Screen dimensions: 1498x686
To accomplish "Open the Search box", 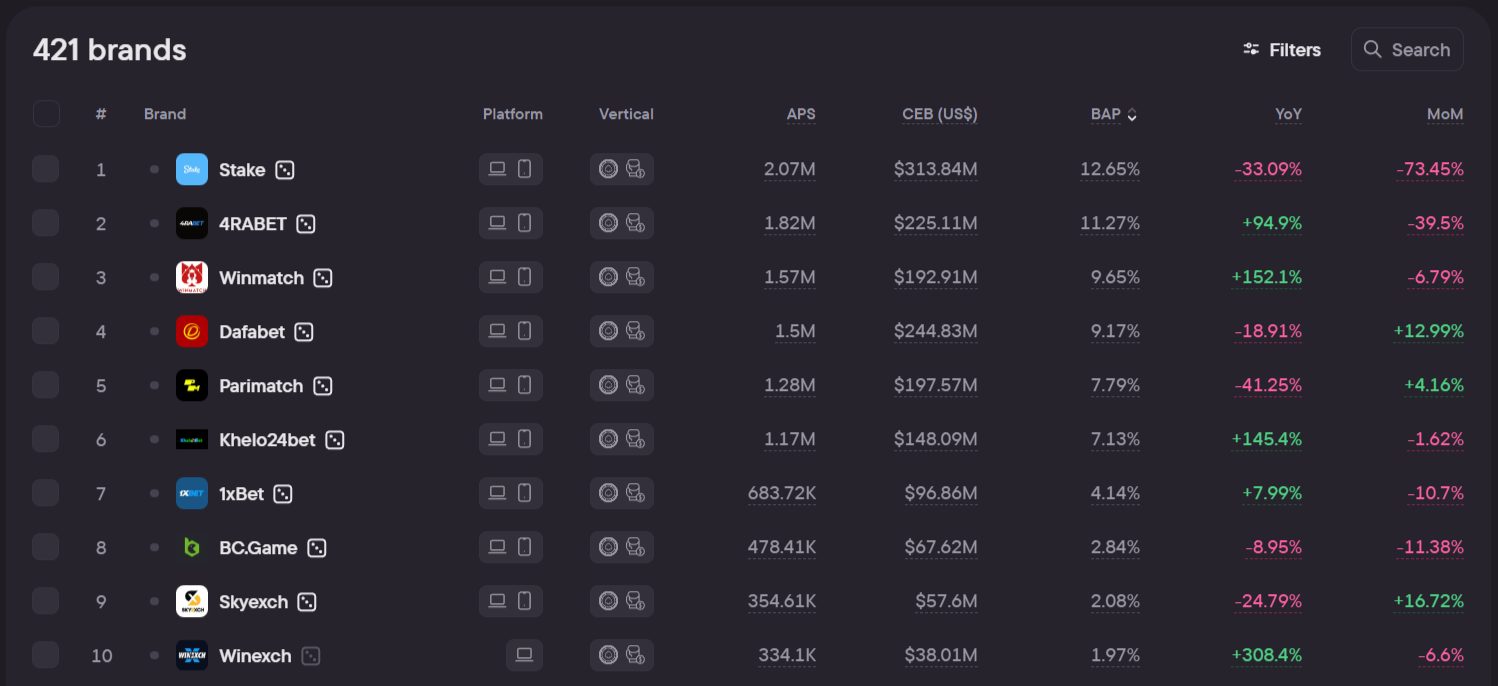I will click(1407, 49).
